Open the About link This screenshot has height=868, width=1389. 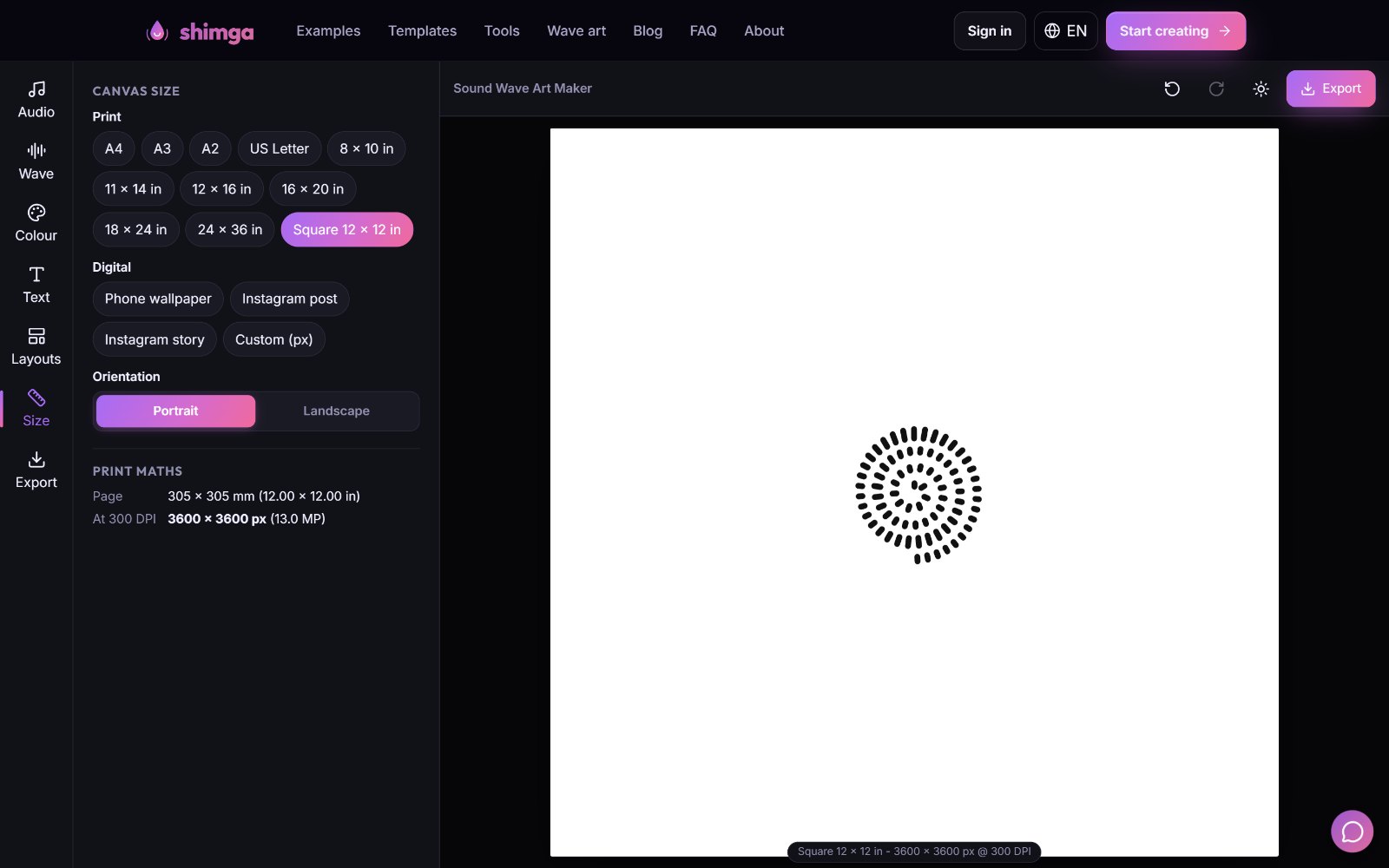coord(764,31)
